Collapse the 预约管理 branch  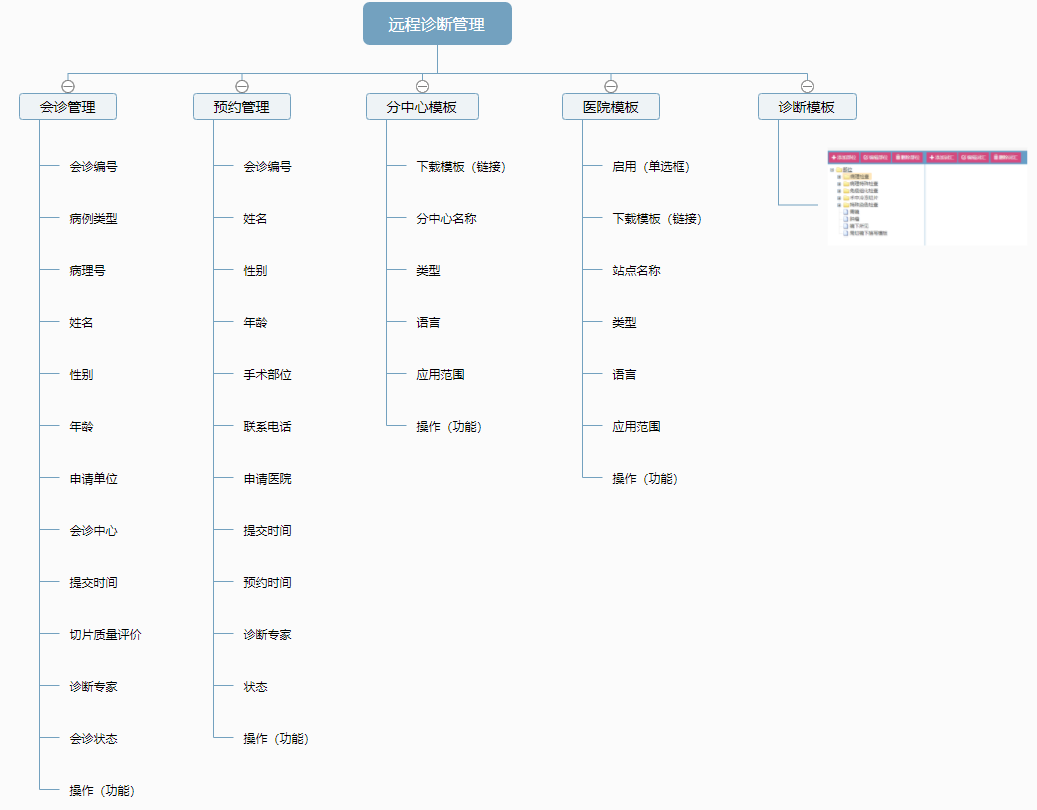pos(241,84)
